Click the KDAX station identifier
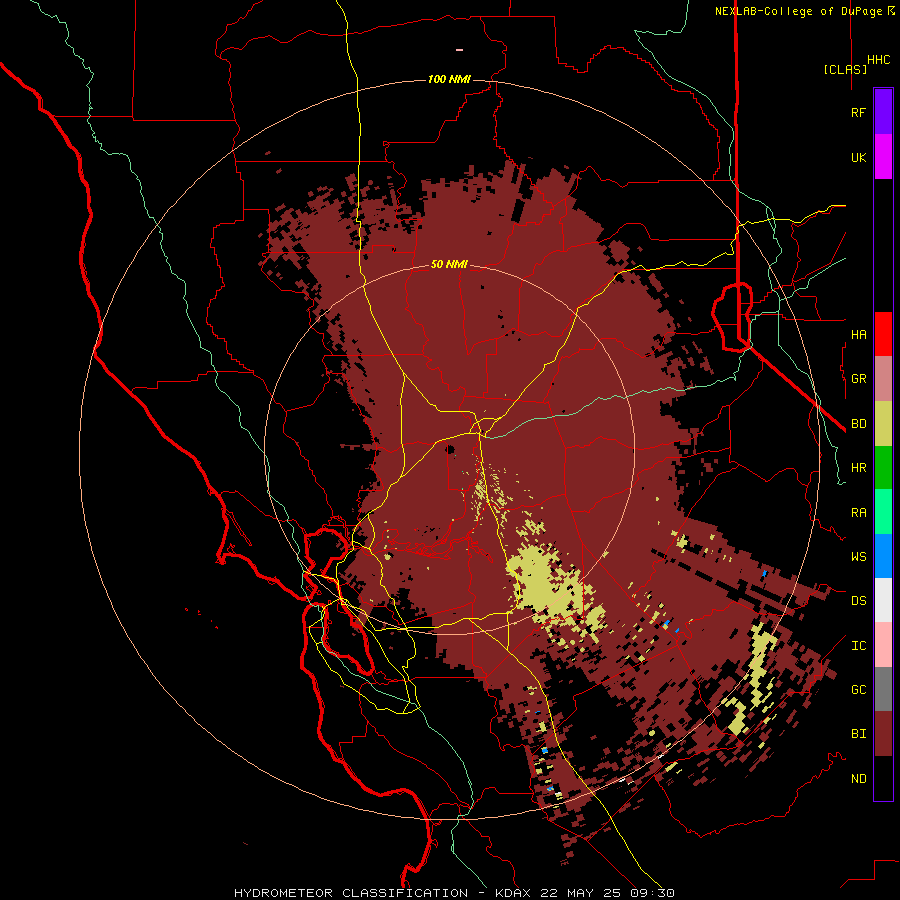Screen dimensions: 900x900 tap(513, 893)
